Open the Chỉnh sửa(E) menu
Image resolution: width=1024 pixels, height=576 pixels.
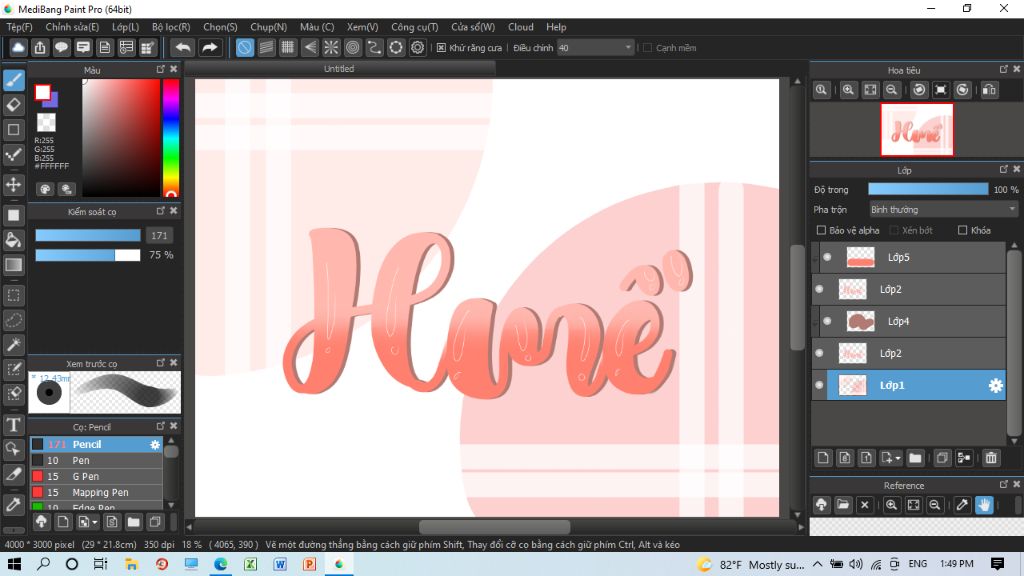(x=72, y=27)
